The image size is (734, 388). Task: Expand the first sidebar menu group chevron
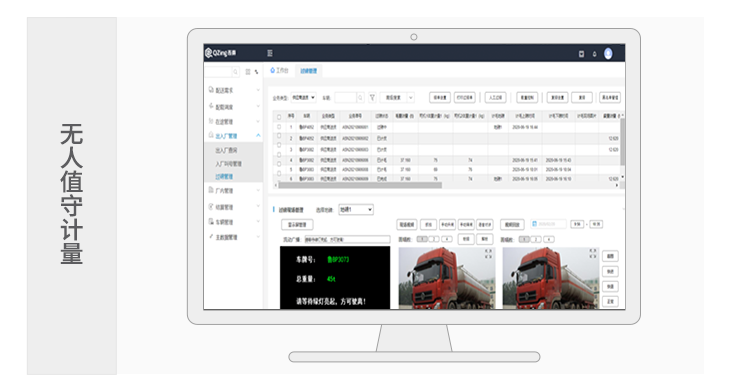click(258, 90)
